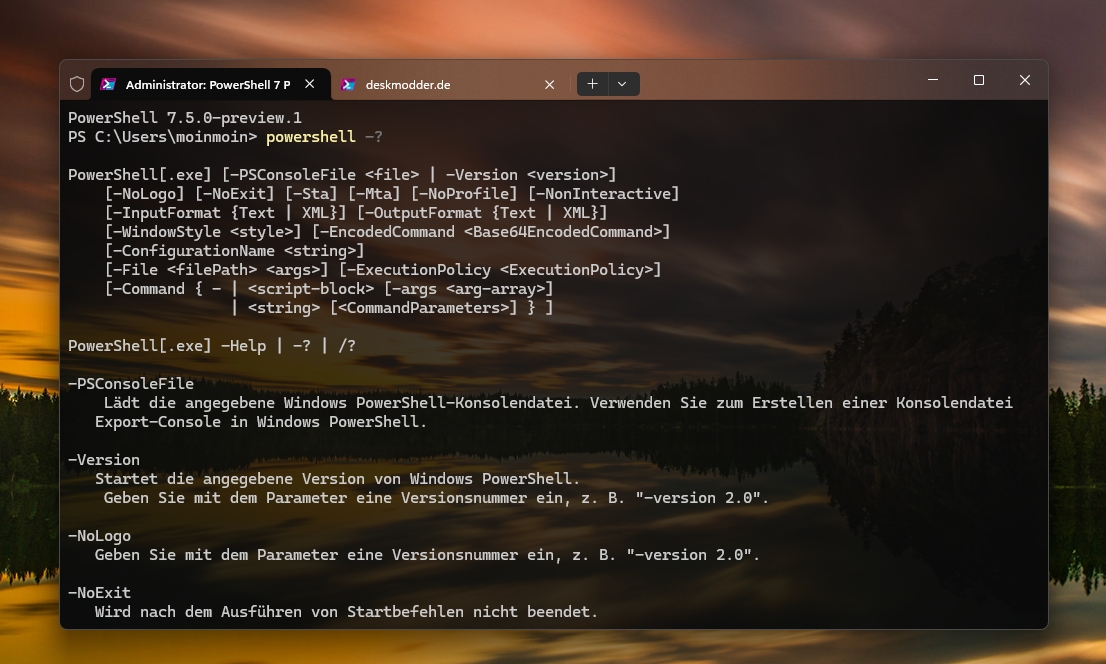Click the administrator shield icon in the tab bar
Viewport: 1106px width, 664px height.
point(77,85)
